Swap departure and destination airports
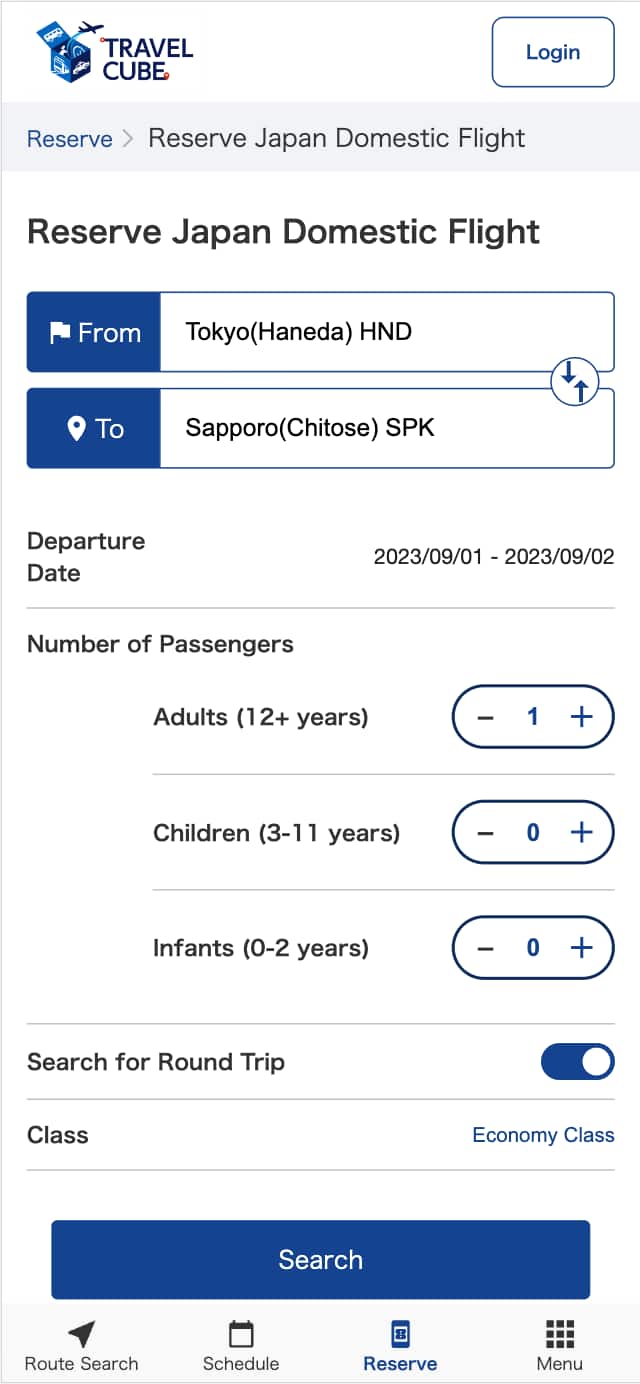Image resolution: width=640 pixels, height=1384 pixels. (574, 381)
